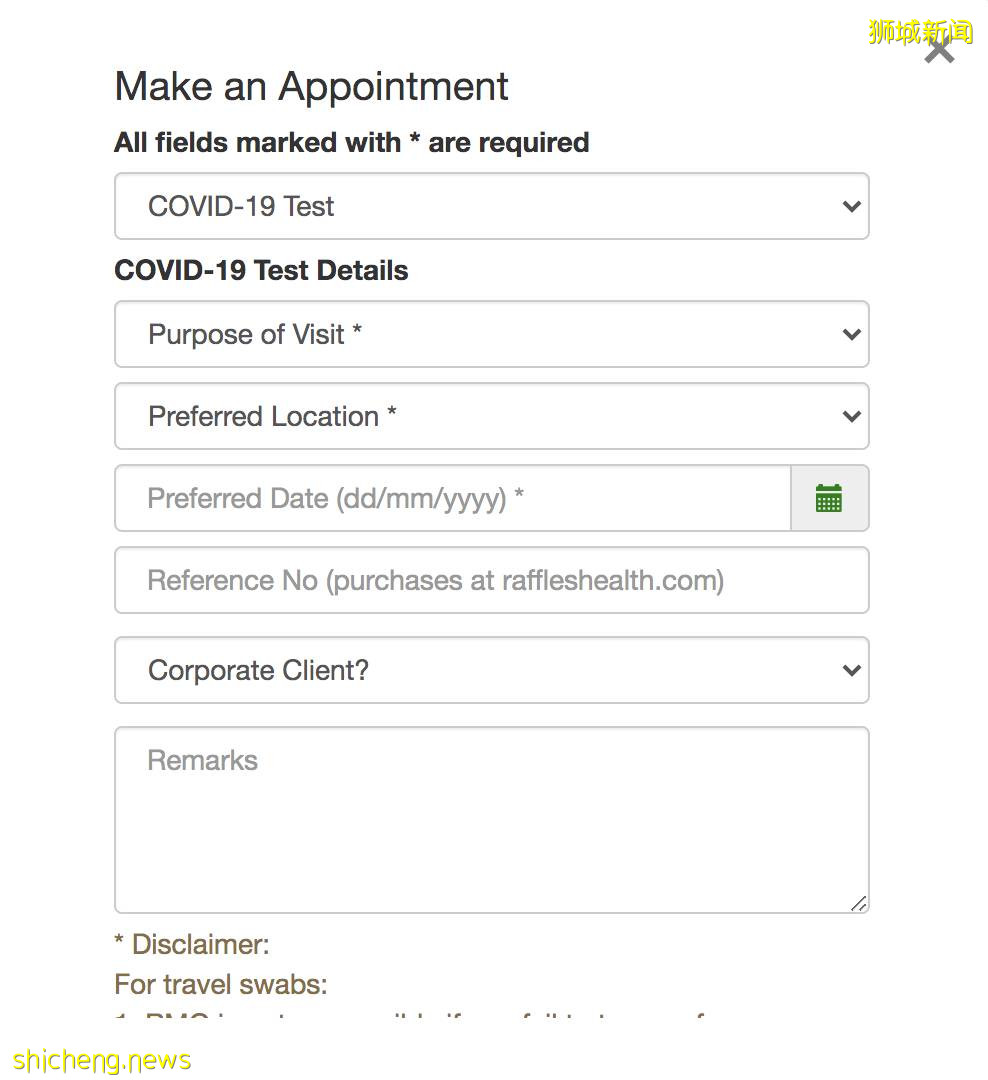The image size is (988, 1080).
Task: Click the Disclaimer label text
Action: [x=191, y=945]
